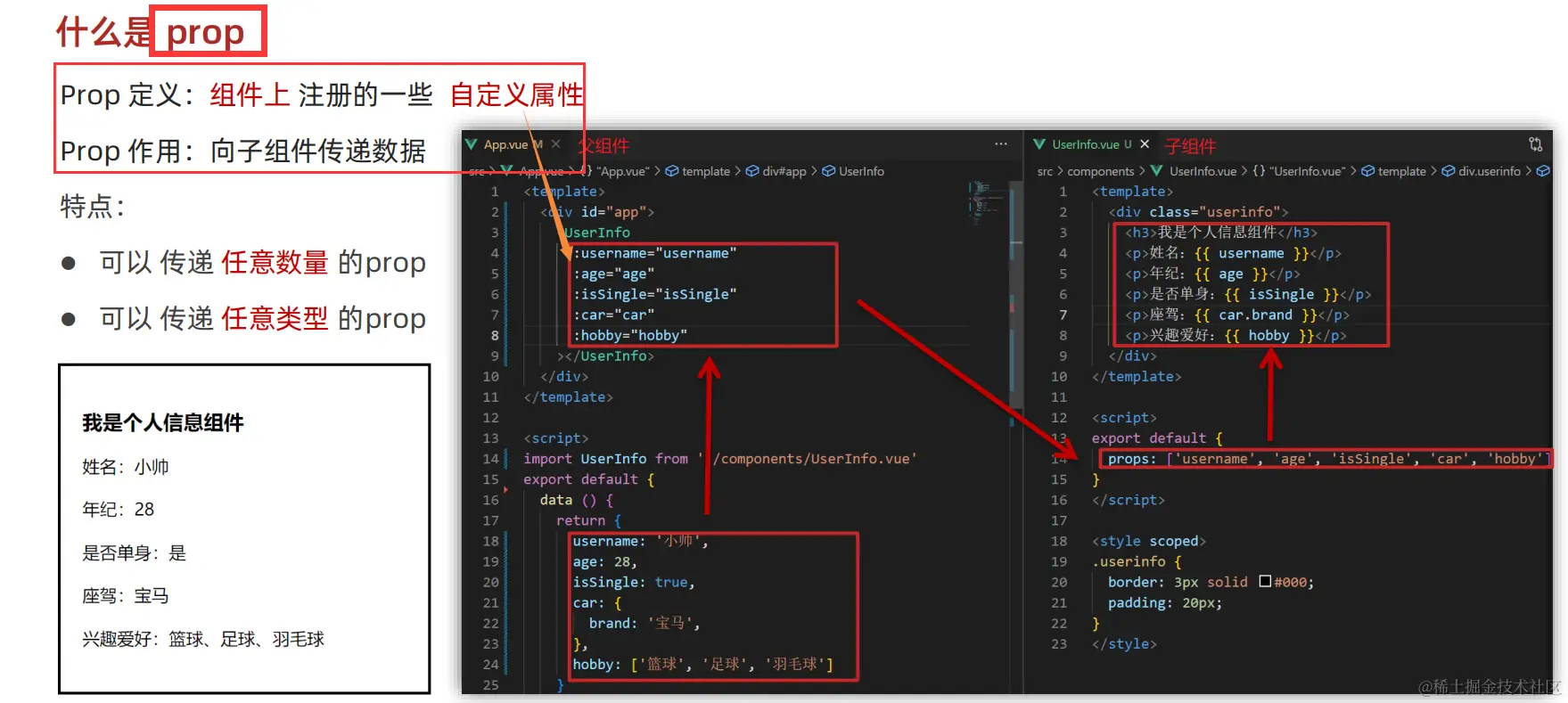This screenshot has height=703, width=1568.
Task: Click the Vue logo icon on the App.vue tab
Action: point(471,143)
